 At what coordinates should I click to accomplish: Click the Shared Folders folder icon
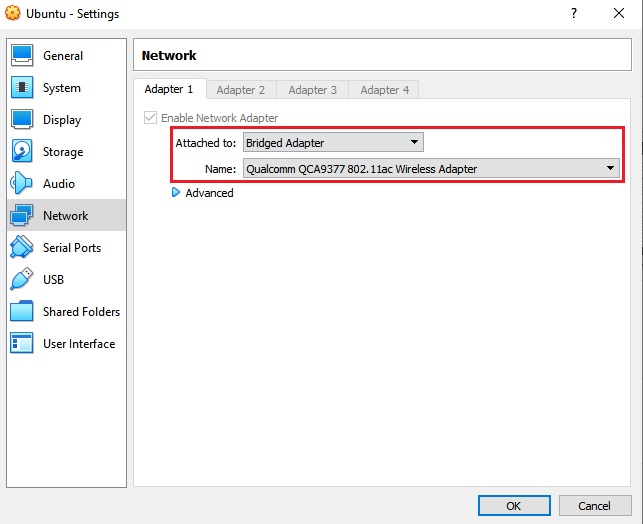click(22, 312)
